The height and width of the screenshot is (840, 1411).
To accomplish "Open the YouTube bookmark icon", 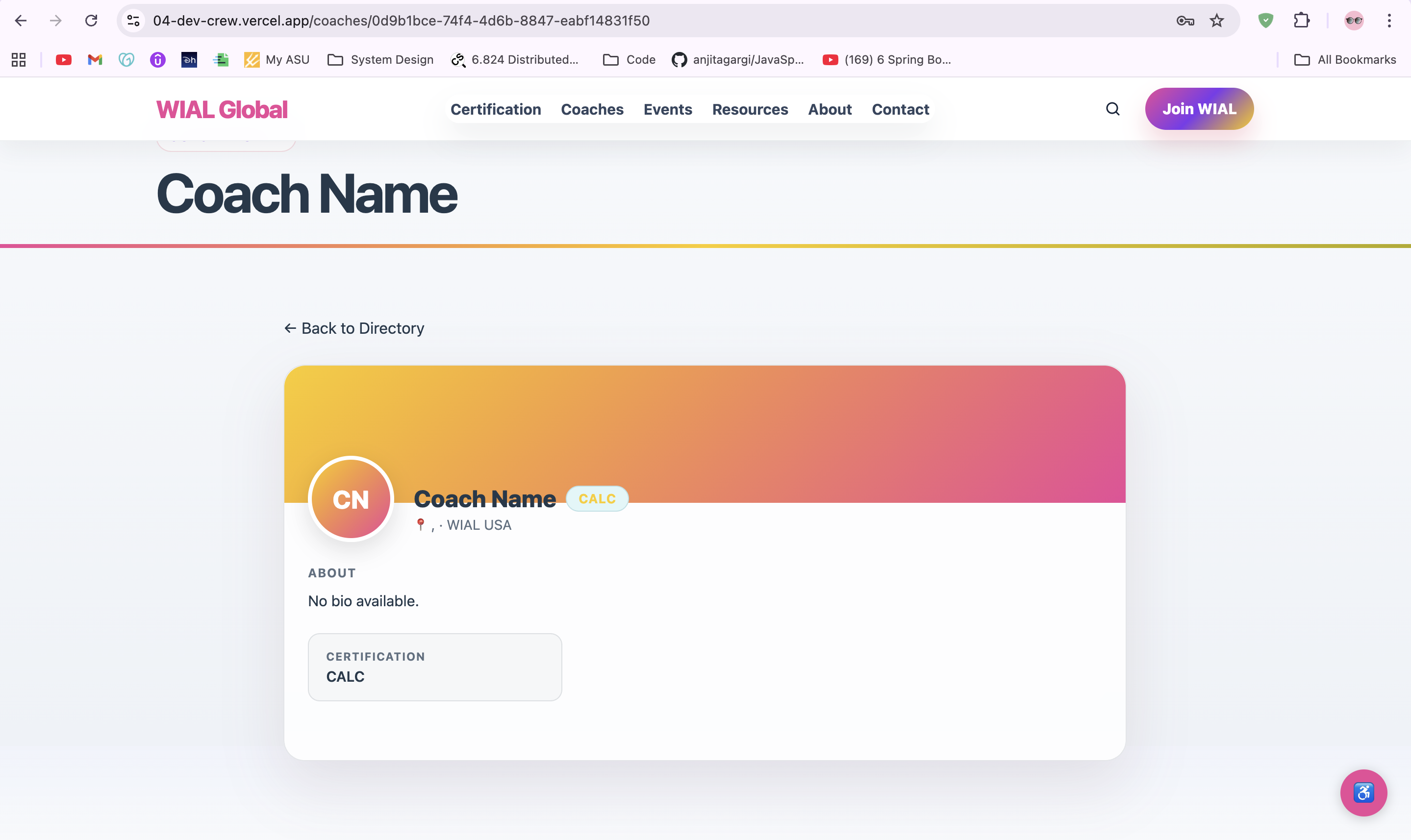I will pyautogui.click(x=63, y=59).
